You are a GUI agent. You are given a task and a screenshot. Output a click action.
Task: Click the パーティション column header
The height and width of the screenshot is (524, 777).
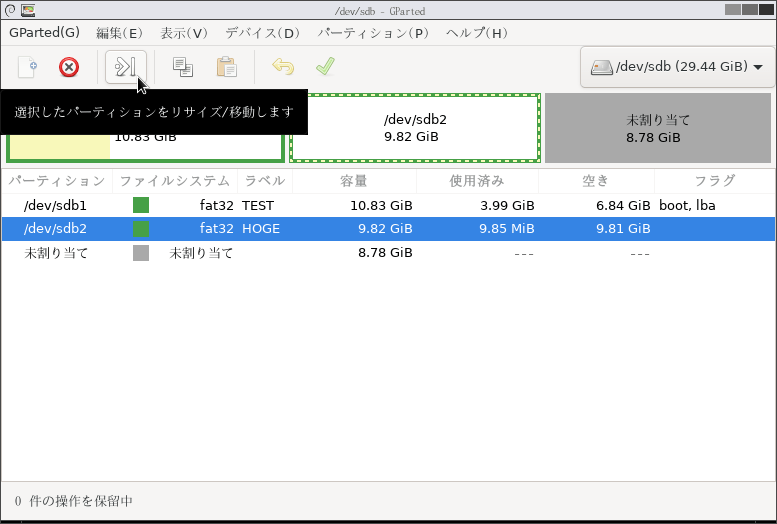[56, 180]
